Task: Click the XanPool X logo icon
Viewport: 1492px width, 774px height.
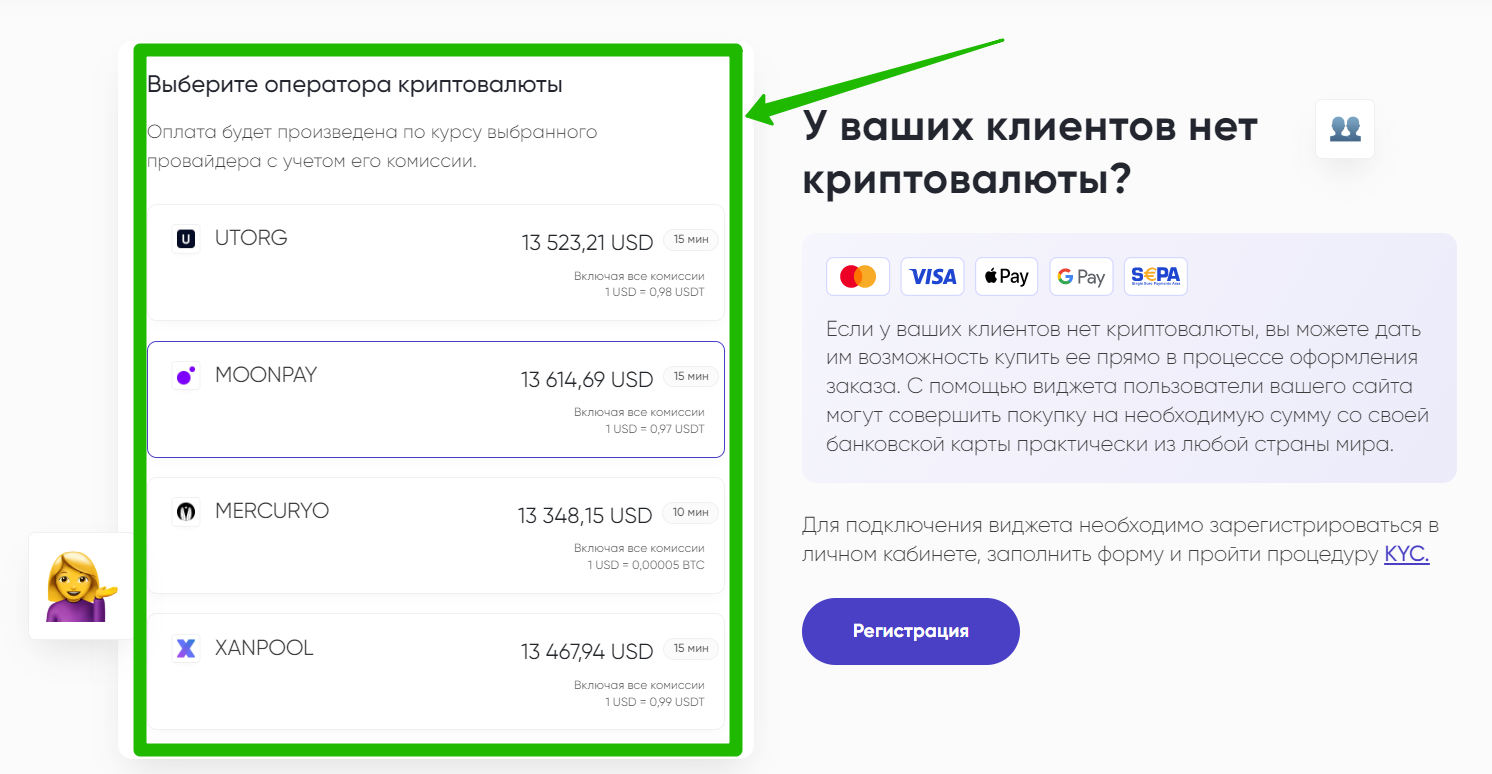Action: click(186, 649)
